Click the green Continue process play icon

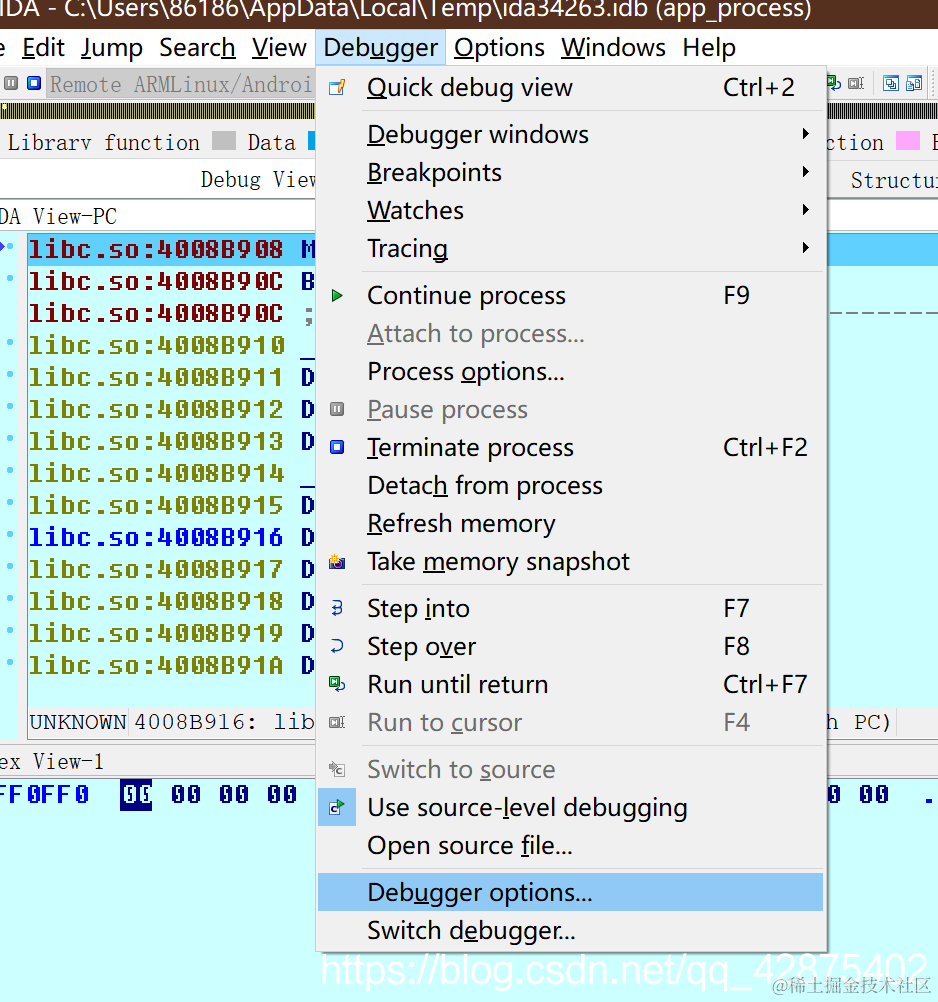pos(337,295)
